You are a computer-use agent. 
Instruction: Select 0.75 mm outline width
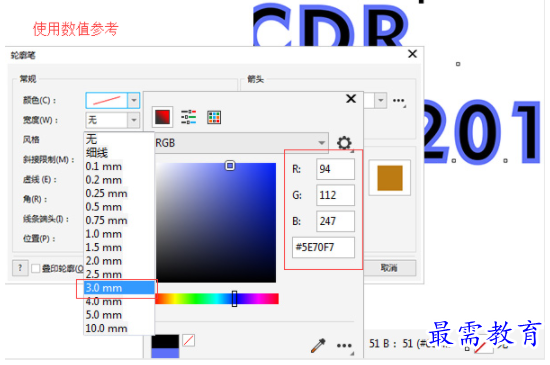(119, 221)
